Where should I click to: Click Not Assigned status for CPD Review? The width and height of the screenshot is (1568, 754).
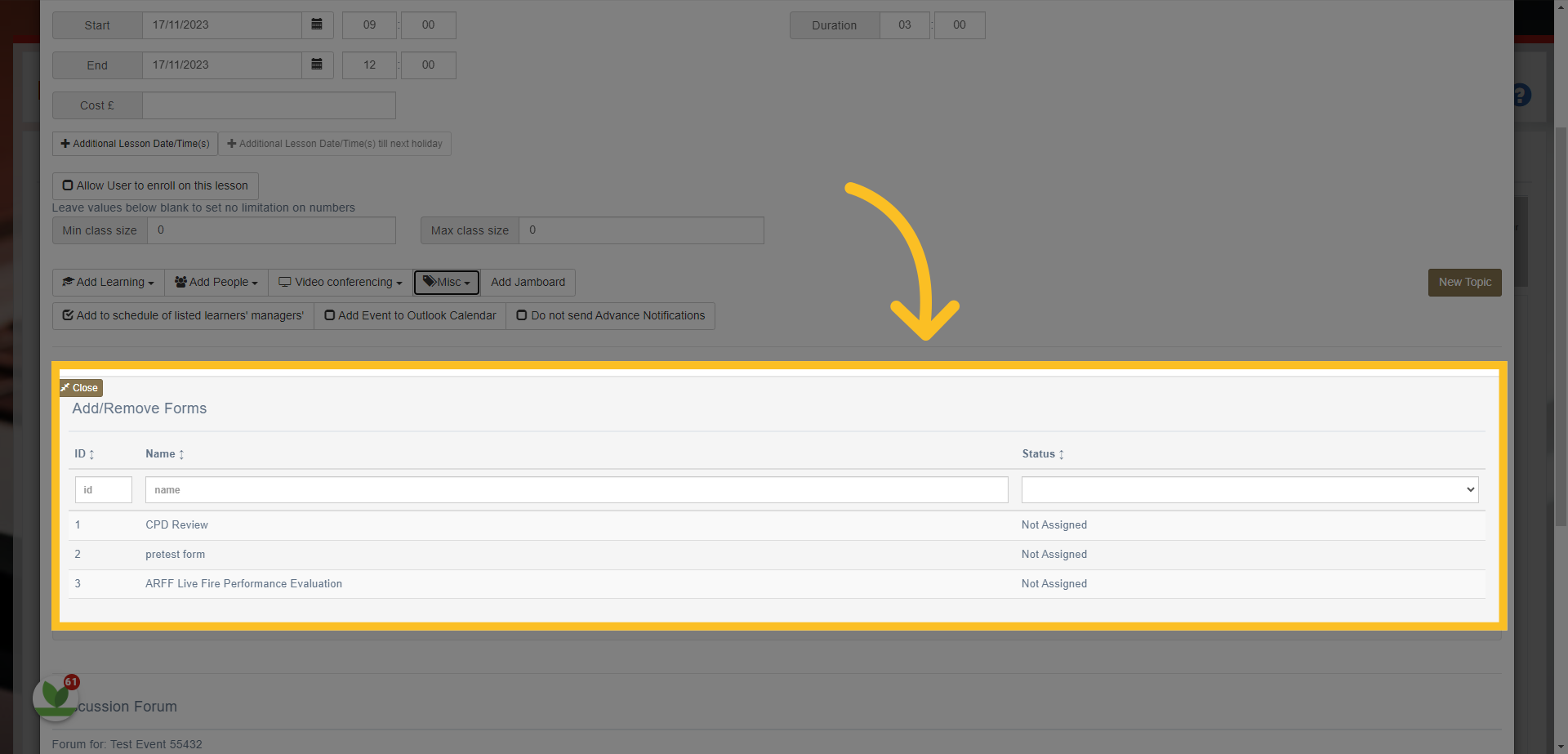[x=1054, y=525]
